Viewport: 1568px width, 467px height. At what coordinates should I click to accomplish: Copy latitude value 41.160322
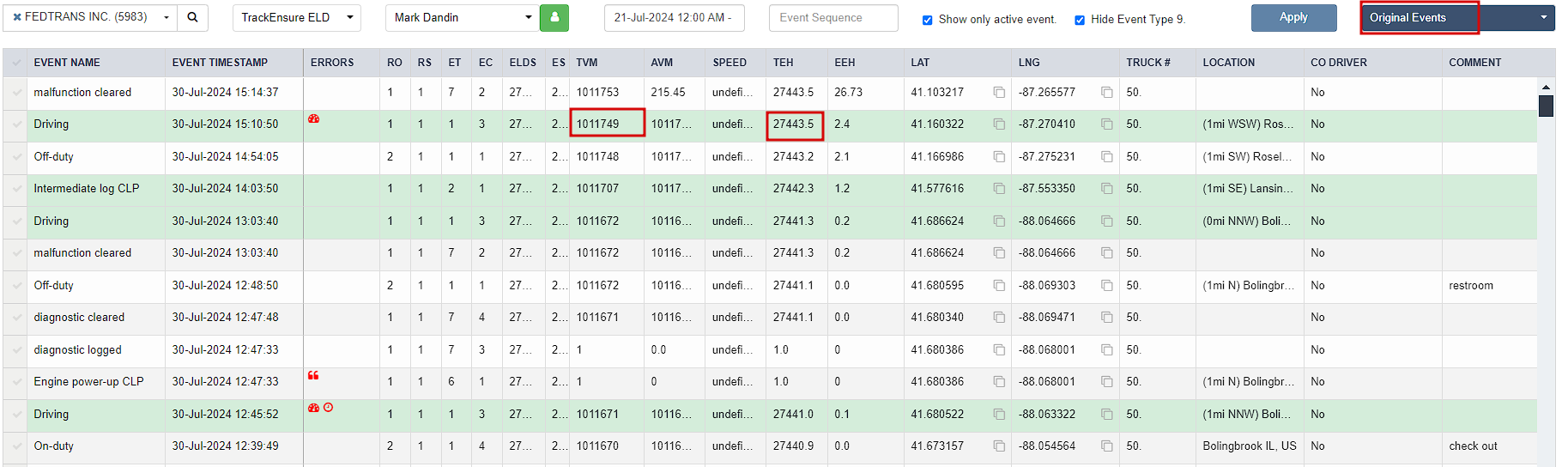pyautogui.click(x=999, y=124)
